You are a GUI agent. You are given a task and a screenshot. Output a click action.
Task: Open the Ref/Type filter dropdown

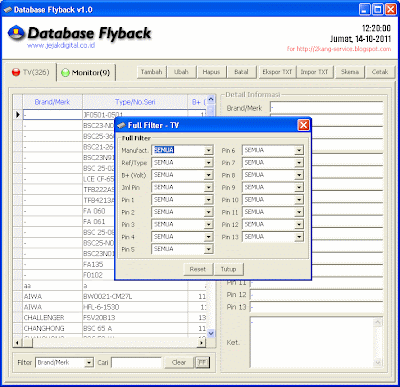pos(208,163)
